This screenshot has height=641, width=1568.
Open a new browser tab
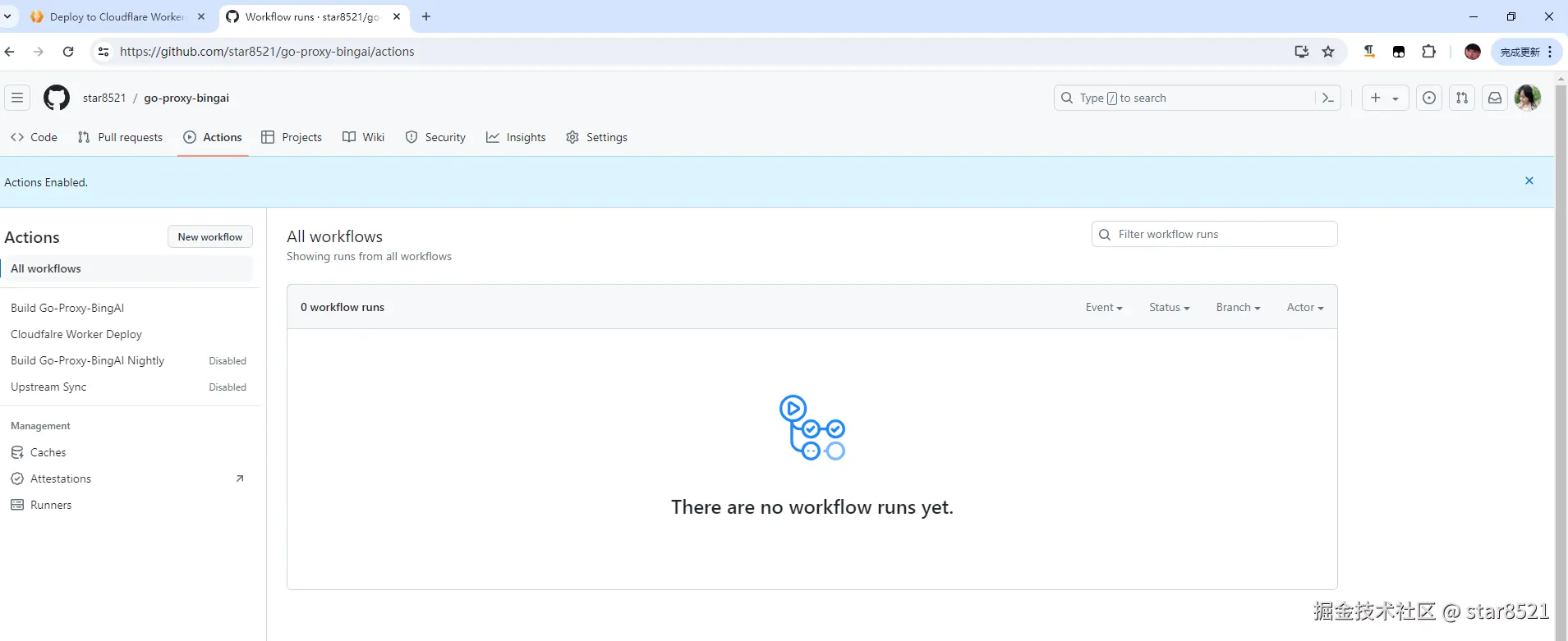pos(426,16)
